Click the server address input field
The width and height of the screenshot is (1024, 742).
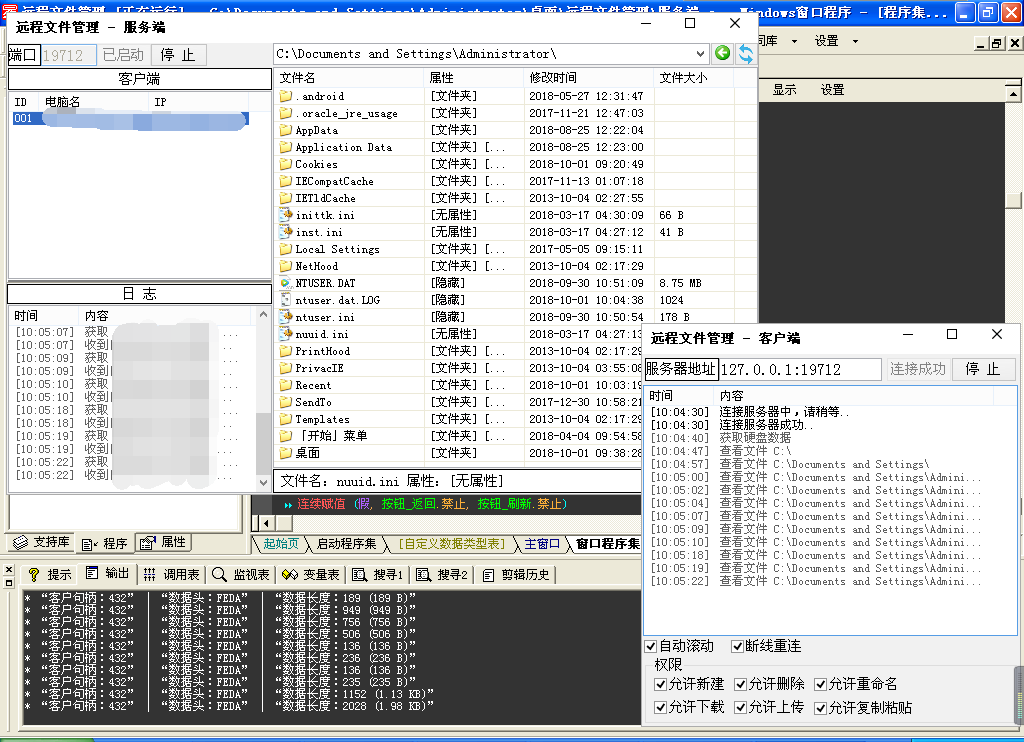click(800, 369)
